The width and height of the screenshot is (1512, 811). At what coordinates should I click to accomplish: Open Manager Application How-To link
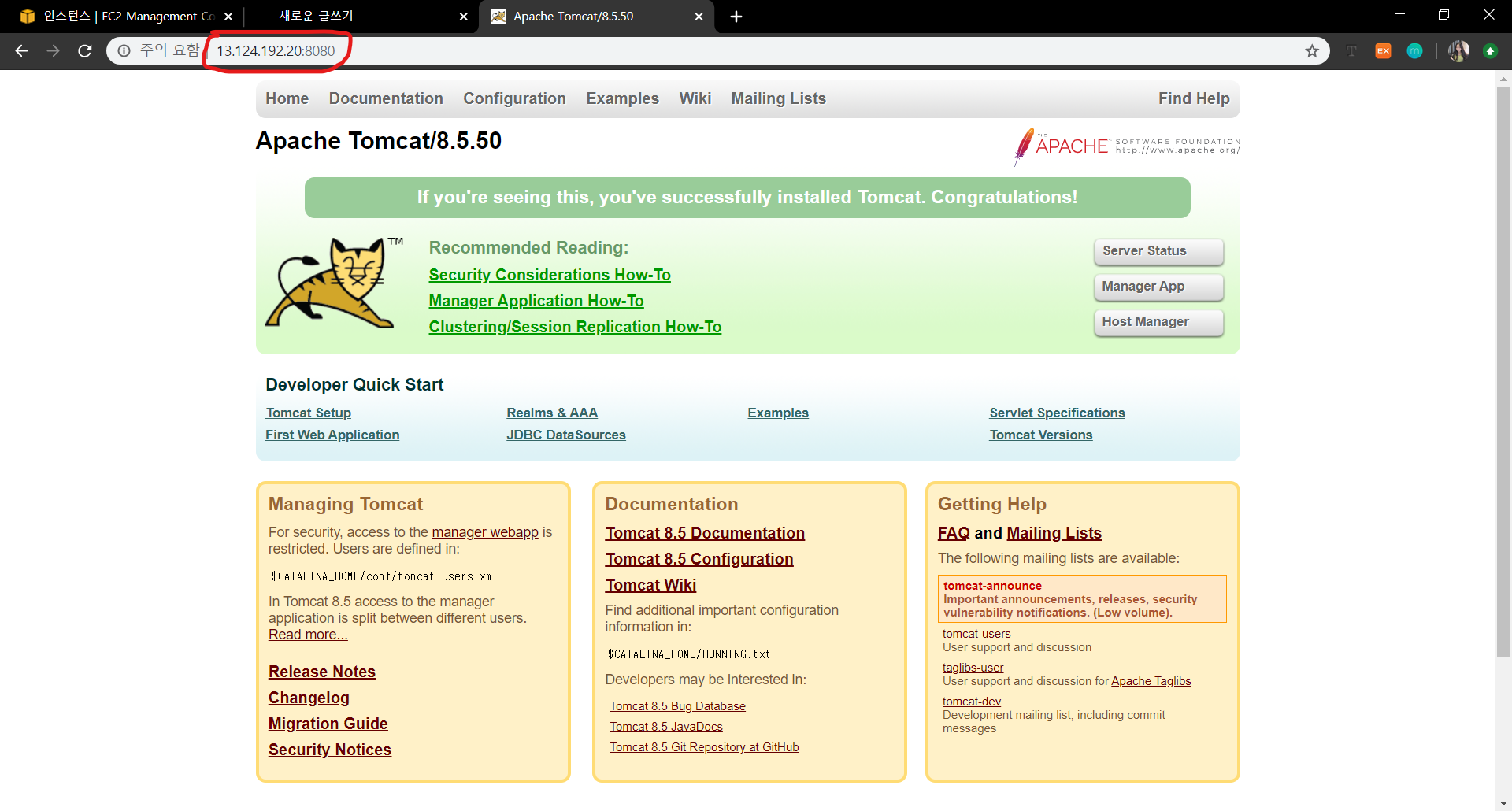pos(536,301)
